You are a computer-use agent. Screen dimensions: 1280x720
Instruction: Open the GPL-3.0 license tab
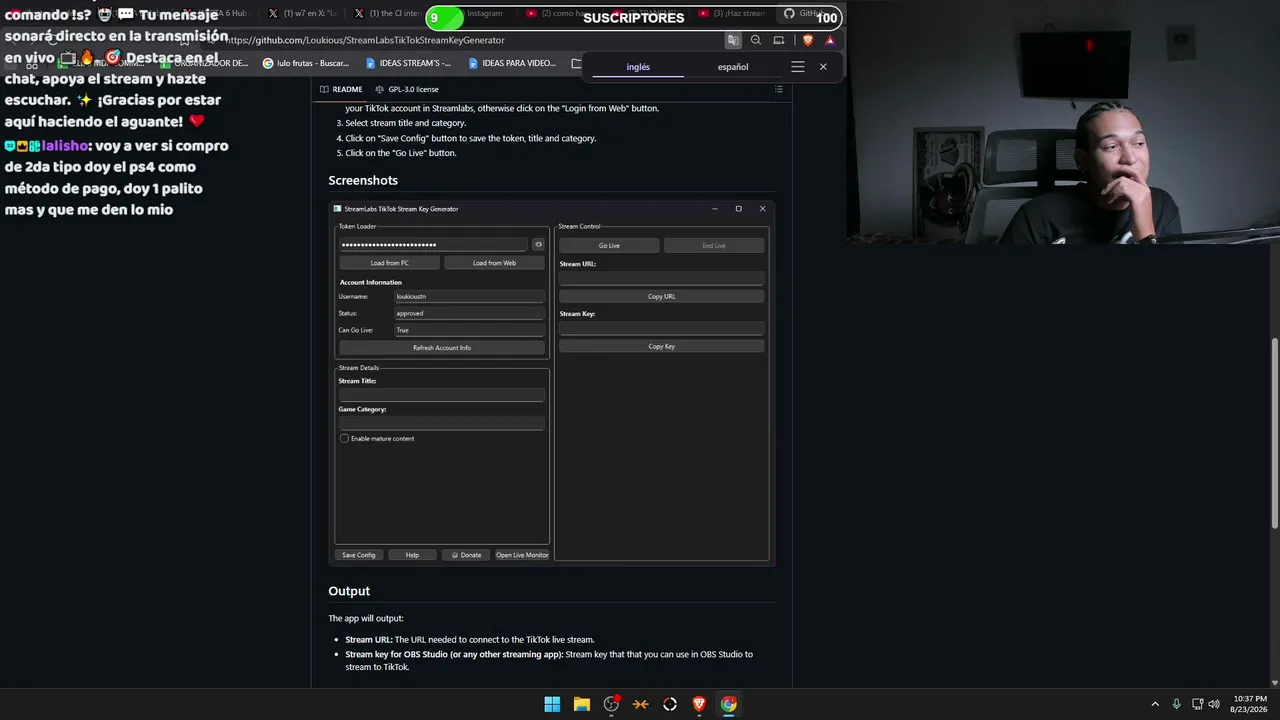coord(407,89)
